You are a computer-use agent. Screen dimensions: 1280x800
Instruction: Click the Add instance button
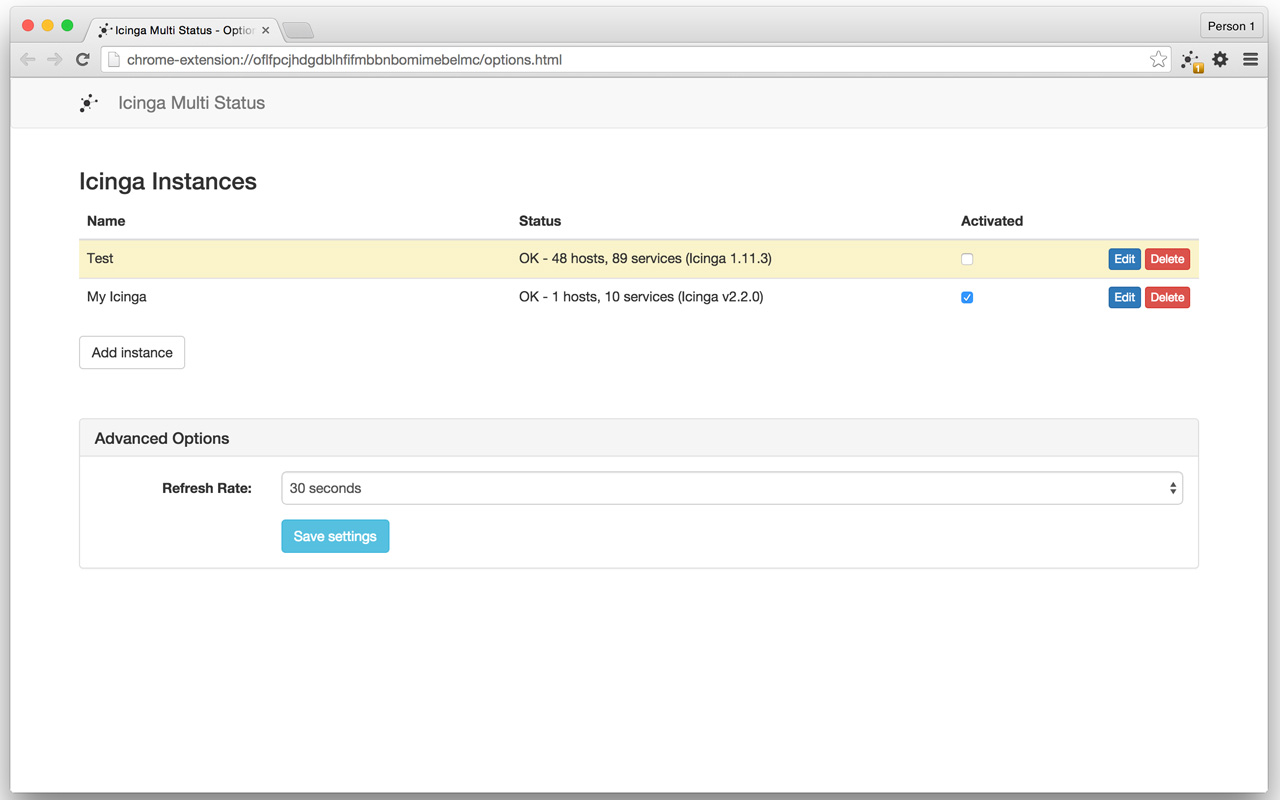(131, 352)
